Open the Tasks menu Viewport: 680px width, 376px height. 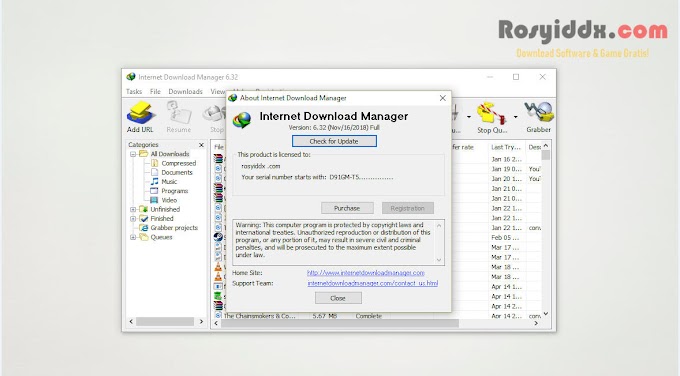coord(134,92)
